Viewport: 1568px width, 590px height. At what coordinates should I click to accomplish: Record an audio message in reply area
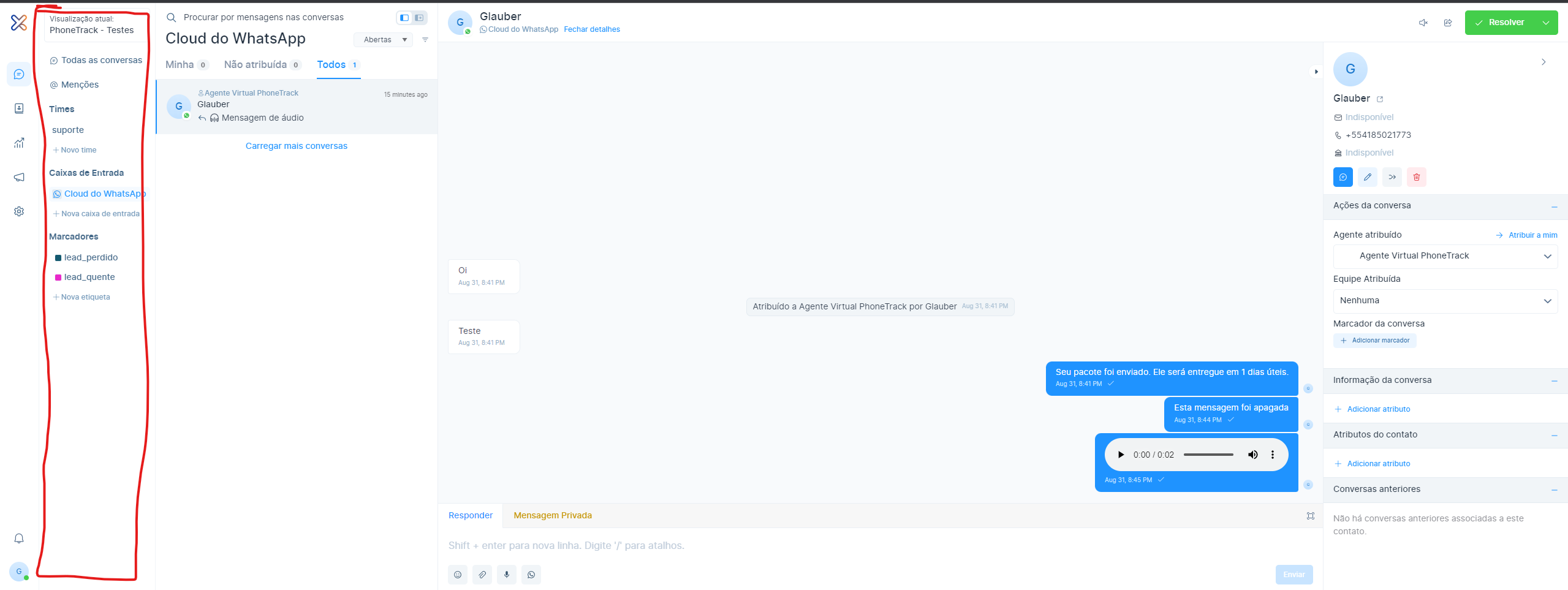(507, 575)
